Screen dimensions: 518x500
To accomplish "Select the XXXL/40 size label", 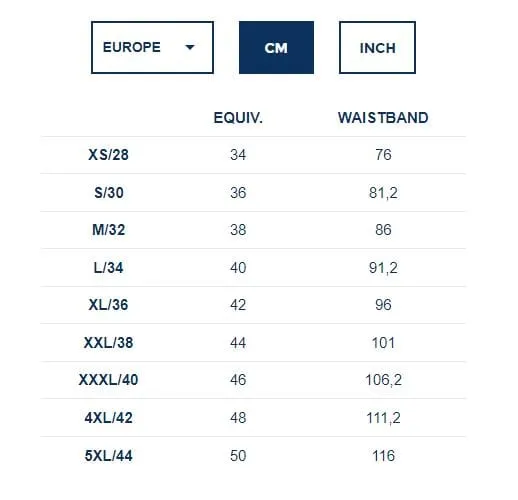I will pyautogui.click(x=109, y=380).
